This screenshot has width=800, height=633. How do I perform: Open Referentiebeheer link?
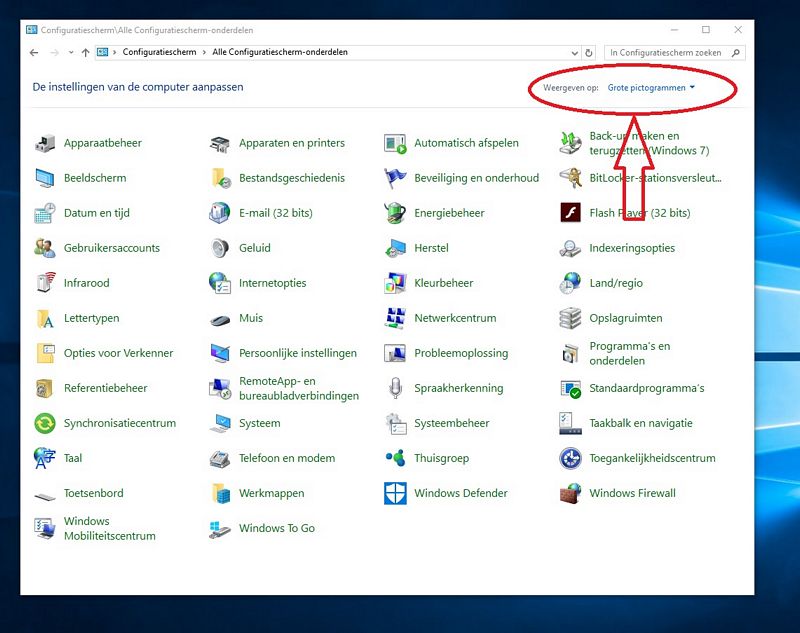point(105,388)
